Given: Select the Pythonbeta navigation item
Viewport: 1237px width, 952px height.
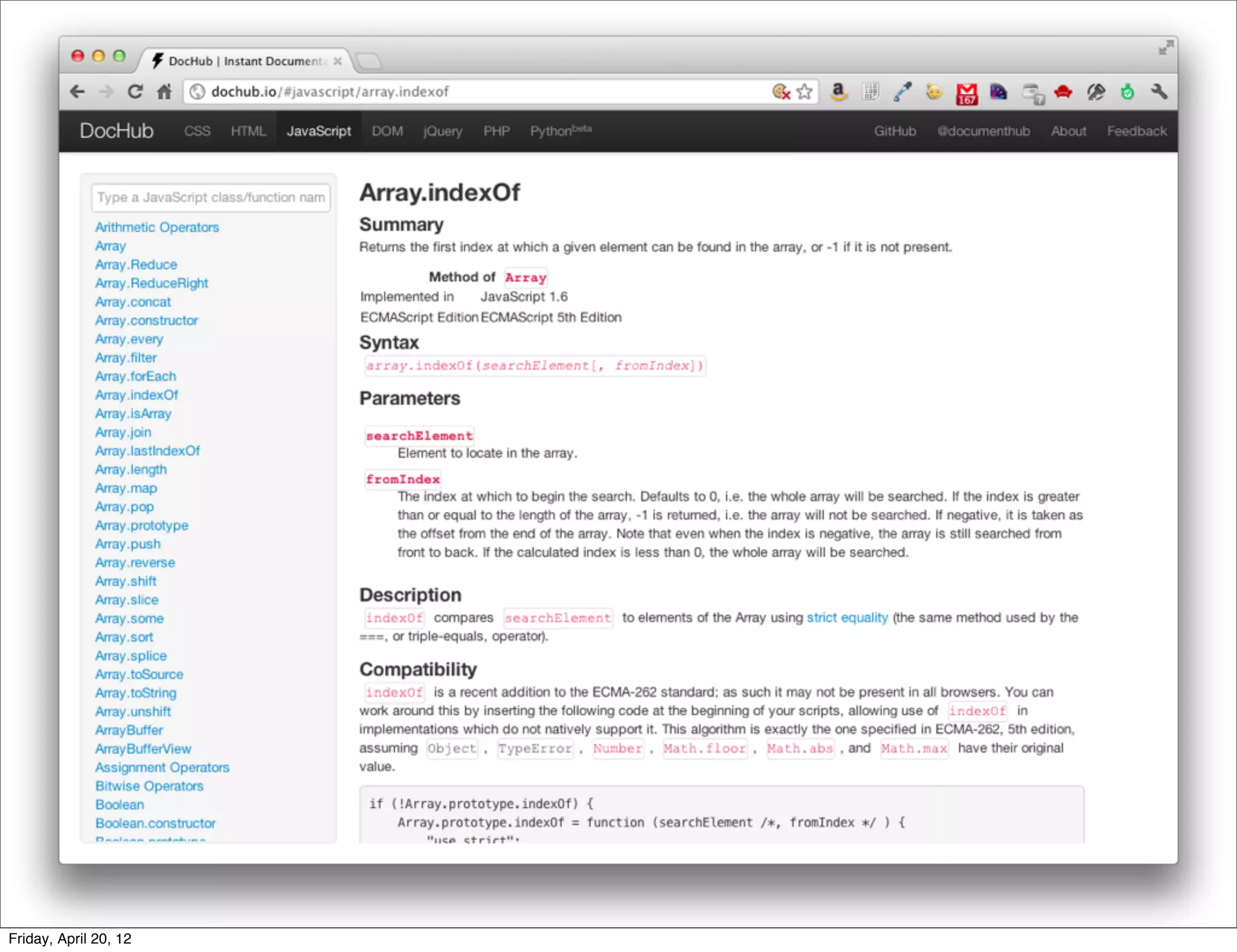Looking at the screenshot, I should point(561,131).
